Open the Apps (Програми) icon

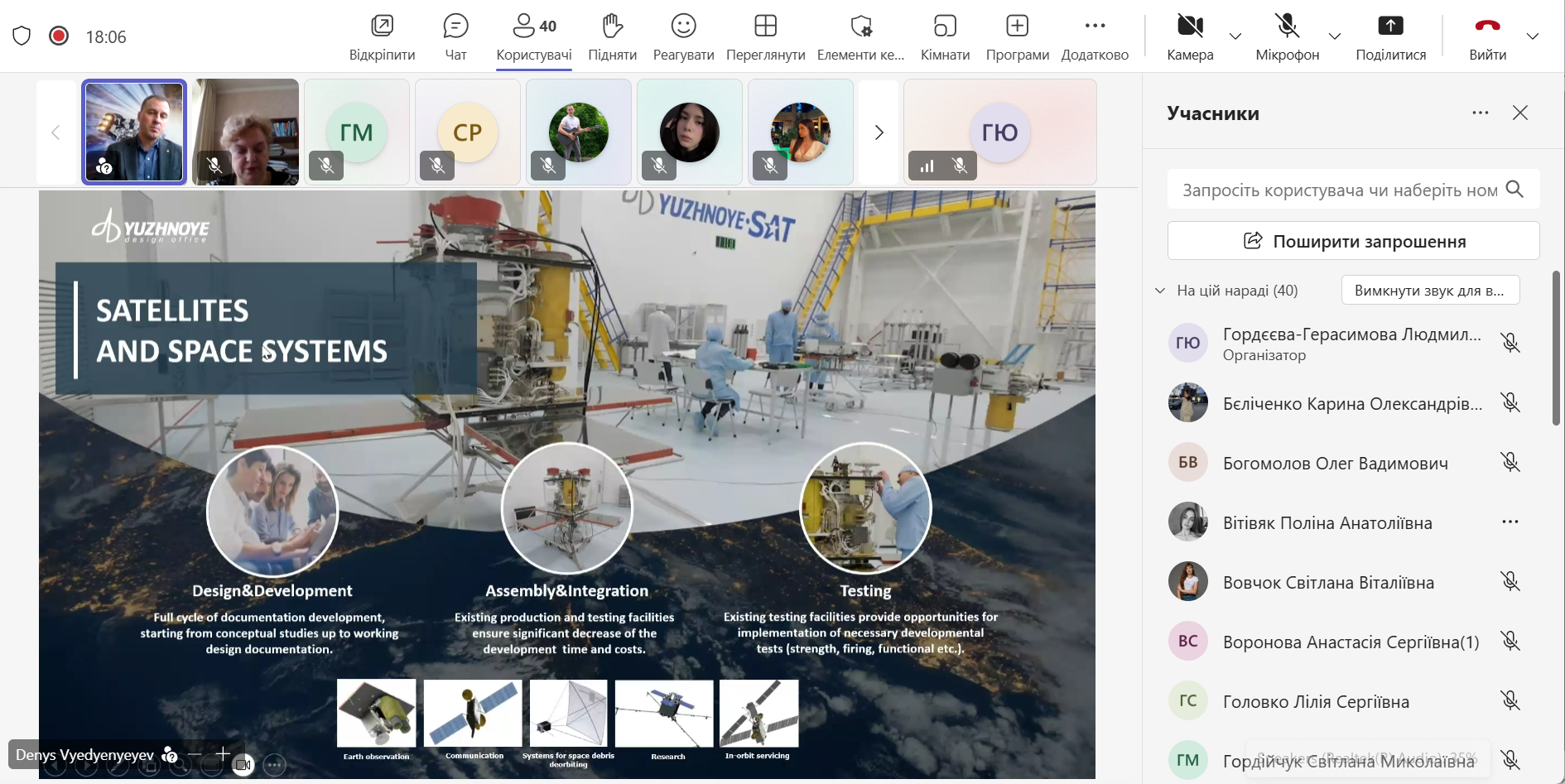[x=1017, y=26]
